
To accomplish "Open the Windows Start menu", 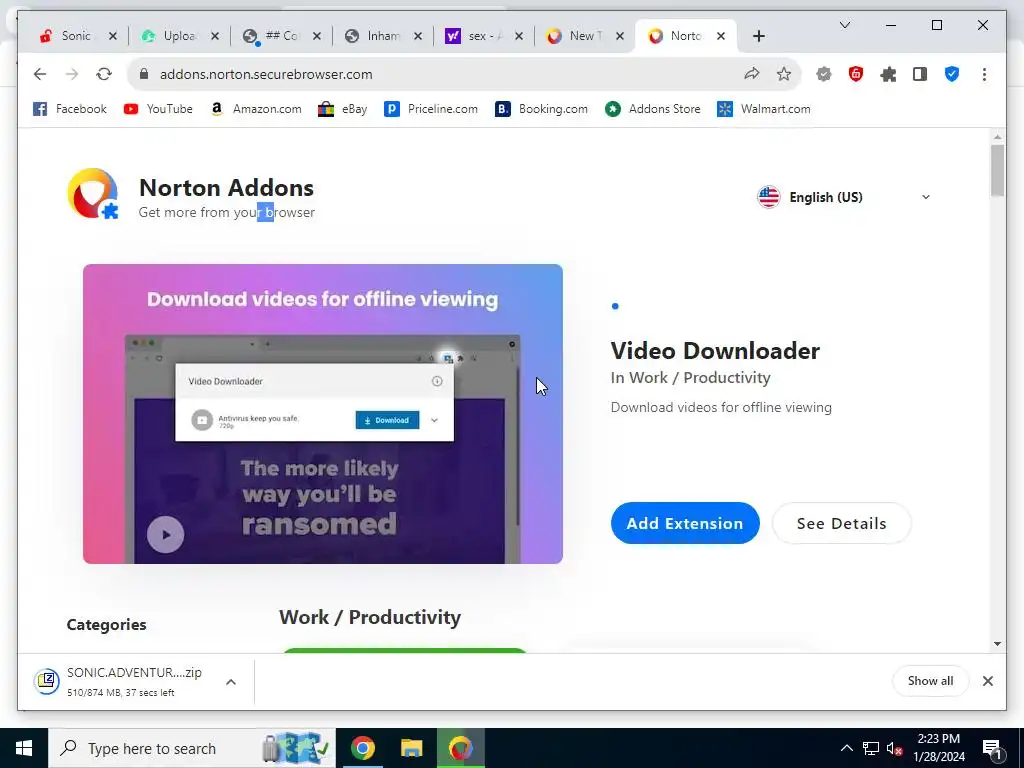I will (x=24, y=748).
